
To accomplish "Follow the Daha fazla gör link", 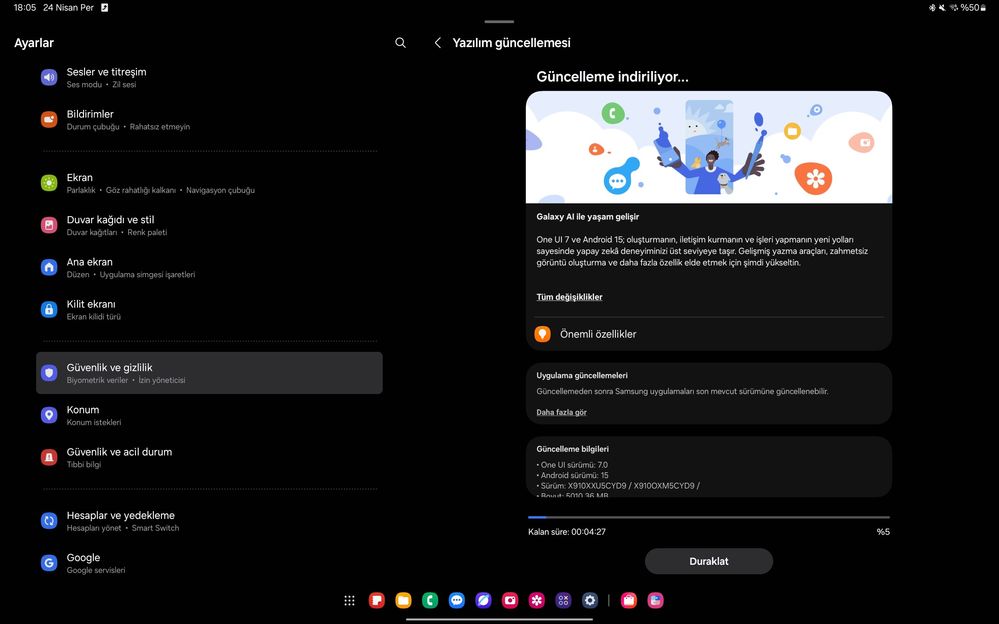I will pos(561,412).
